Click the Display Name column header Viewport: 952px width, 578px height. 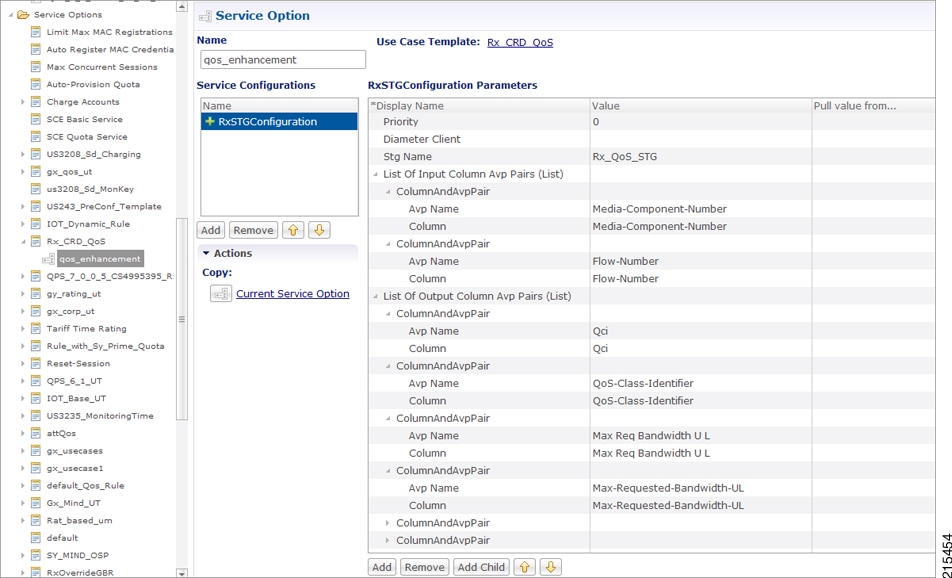(x=479, y=106)
